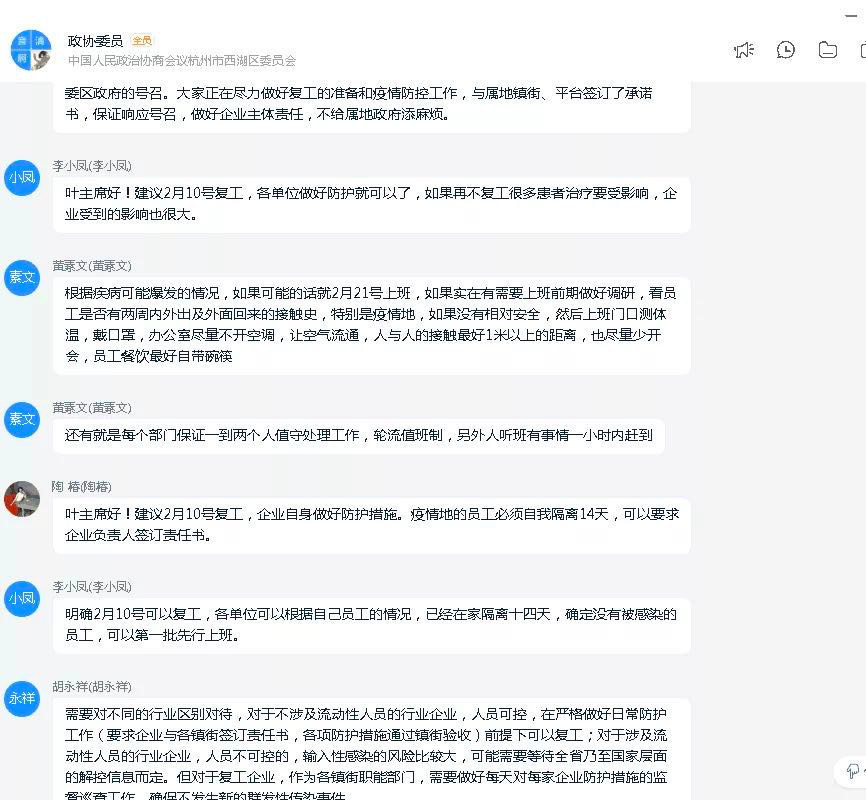Click the lower 小凤 avatar by the 明确2月10号 message
866x800 pixels.
(22, 599)
